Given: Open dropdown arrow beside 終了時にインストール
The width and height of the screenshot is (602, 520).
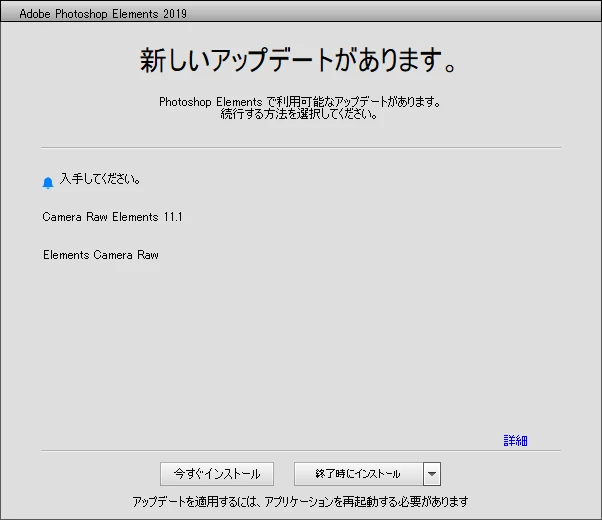Looking at the screenshot, I should click(x=432, y=474).
